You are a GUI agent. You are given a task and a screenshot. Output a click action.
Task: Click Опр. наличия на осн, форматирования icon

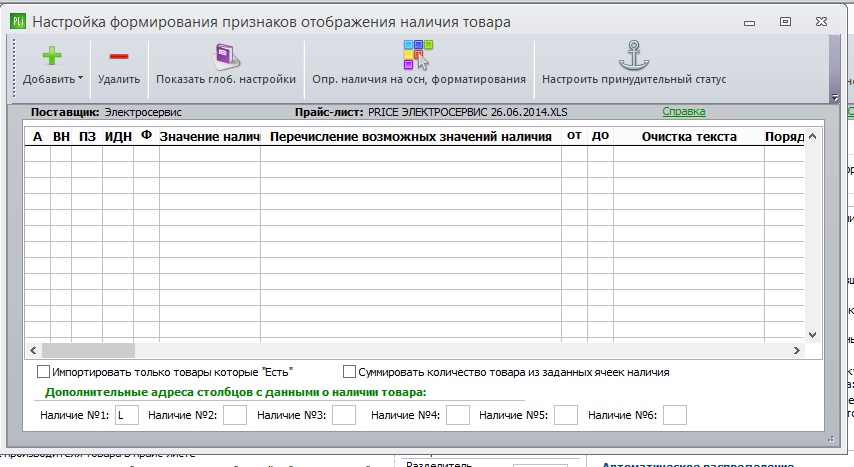[418, 54]
